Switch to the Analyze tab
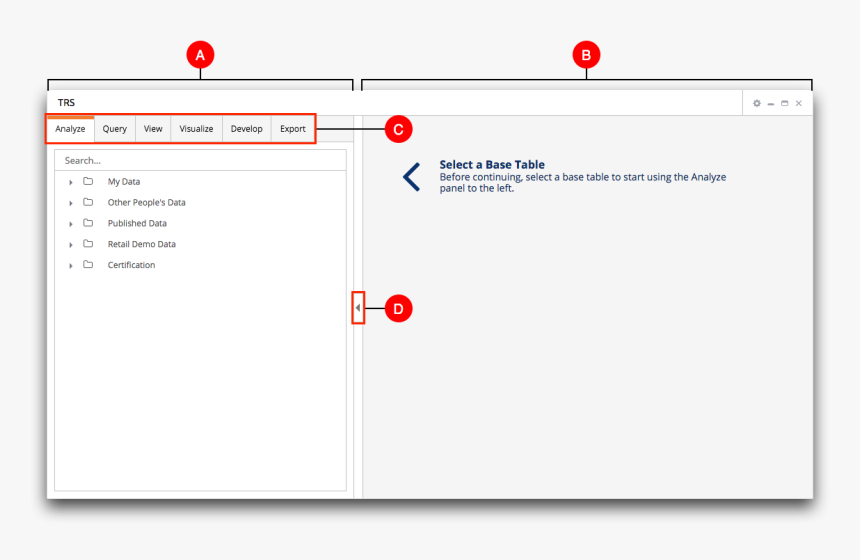860x560 pixels. pyautogui.click(x=70, y=129)
